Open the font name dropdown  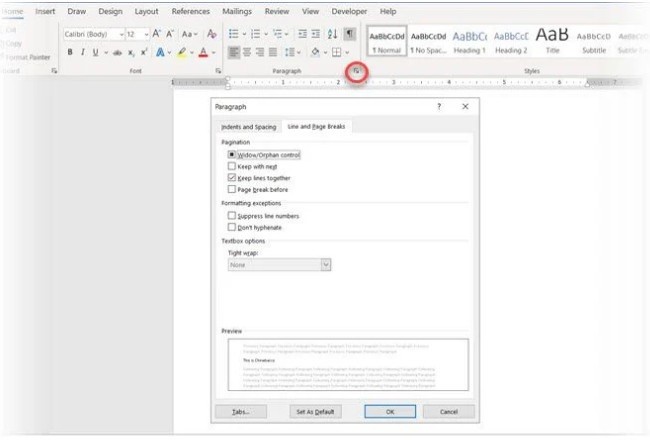click(x=121, y=34)
